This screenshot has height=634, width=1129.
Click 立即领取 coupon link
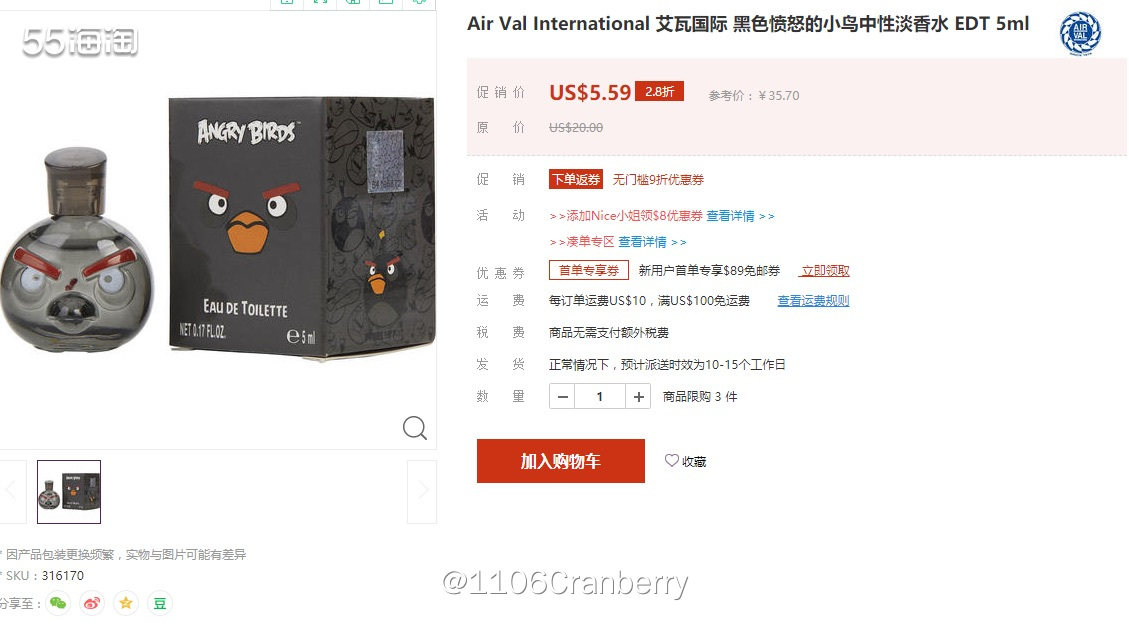pos(825,271)
